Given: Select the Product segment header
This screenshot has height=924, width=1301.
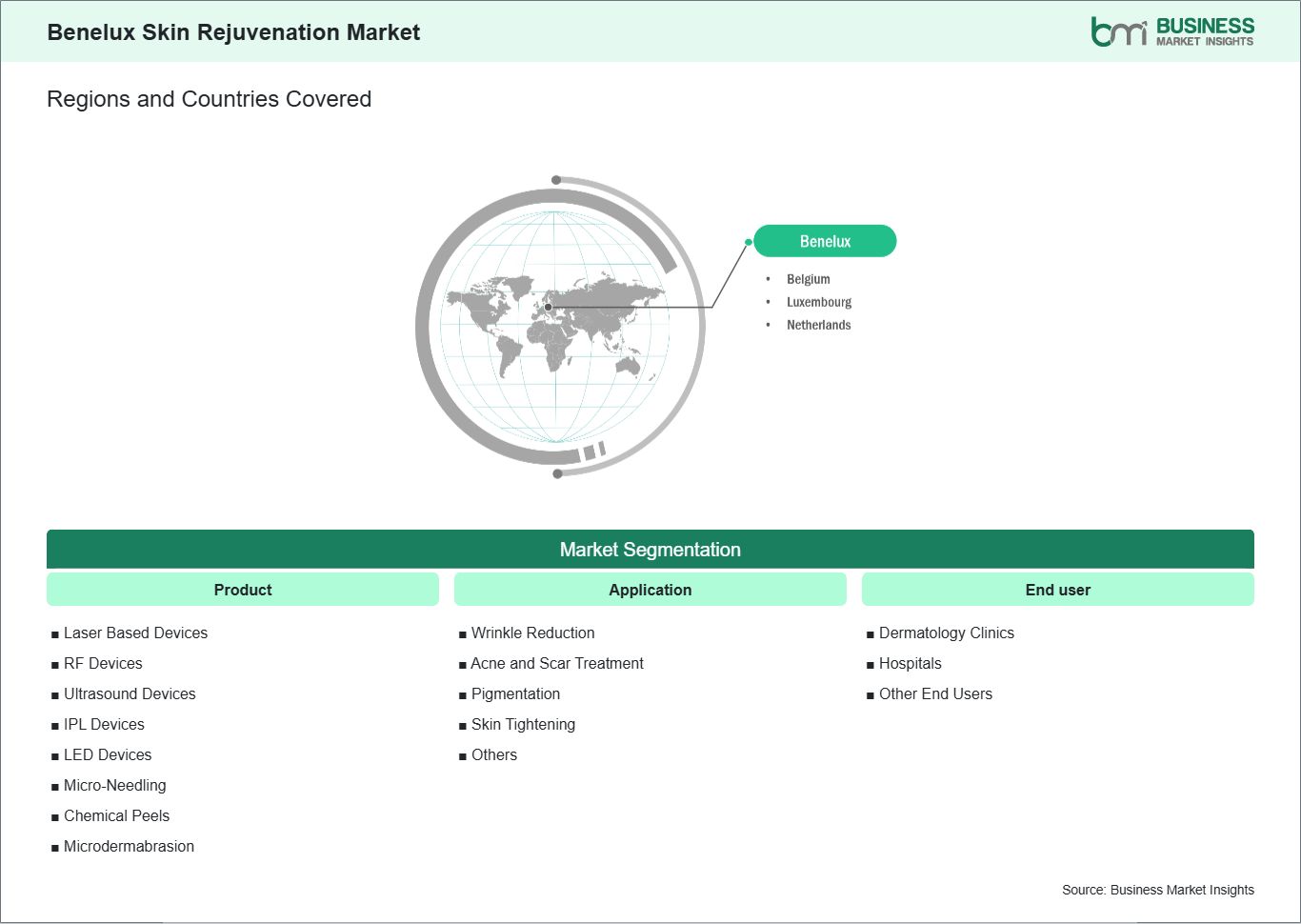Looking at the screenshot, I should click(x=243, y=590).
